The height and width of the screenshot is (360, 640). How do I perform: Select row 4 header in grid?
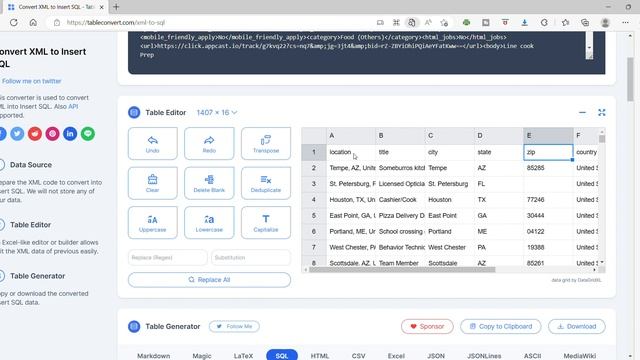[x=314, y=200]
